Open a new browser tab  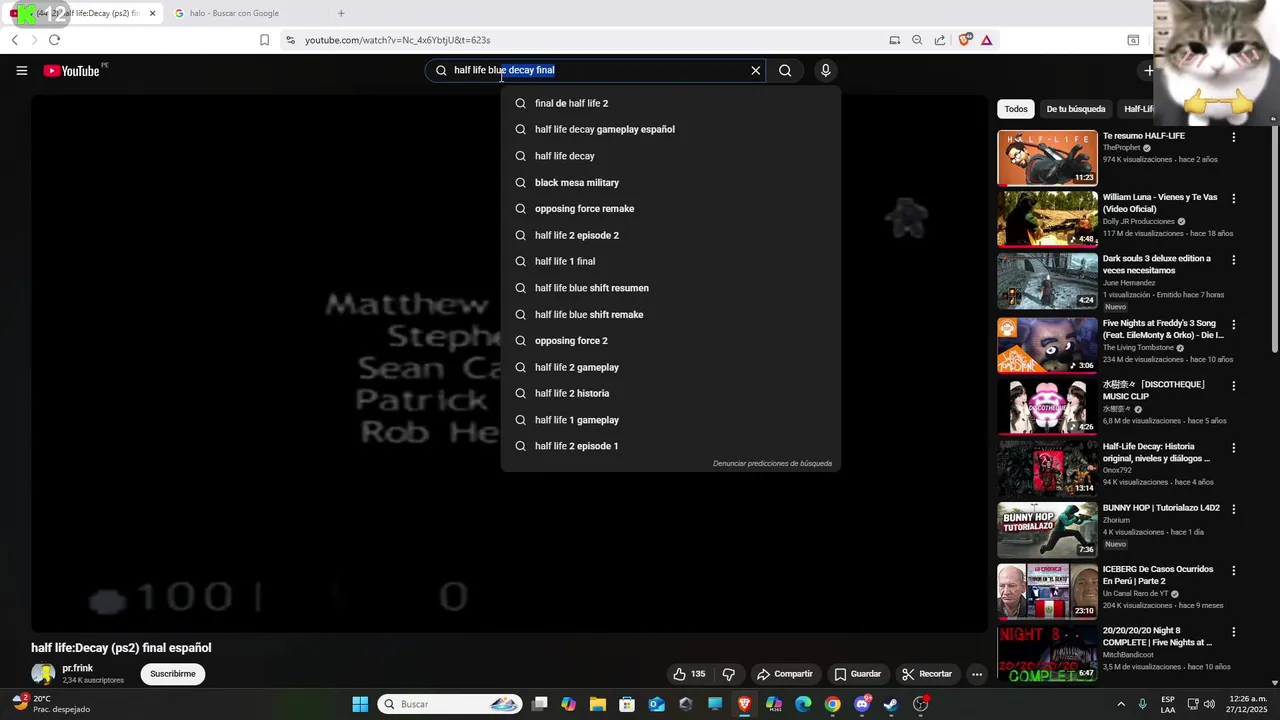coord(341,13)
